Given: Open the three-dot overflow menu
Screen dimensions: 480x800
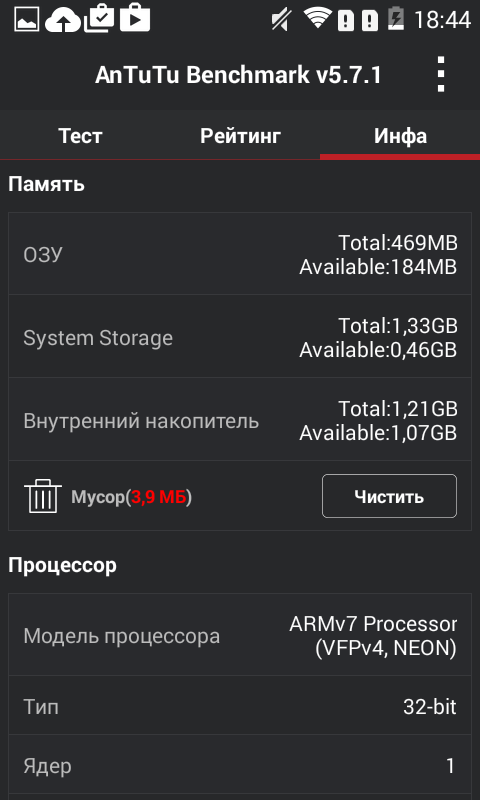Looking at the screenshot, I should pyautogui.click(x=441, y=74).
